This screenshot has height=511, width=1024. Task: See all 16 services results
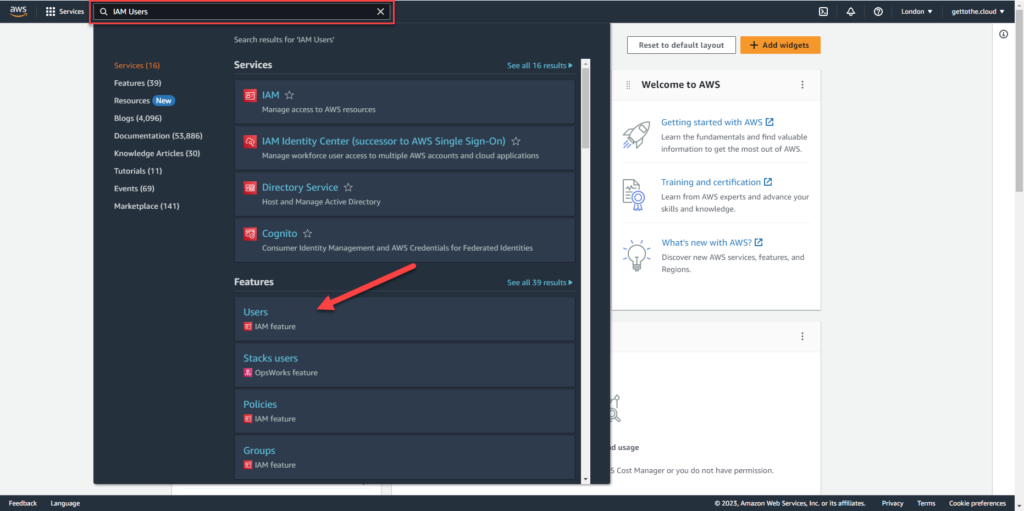click(x=539, y=65)
